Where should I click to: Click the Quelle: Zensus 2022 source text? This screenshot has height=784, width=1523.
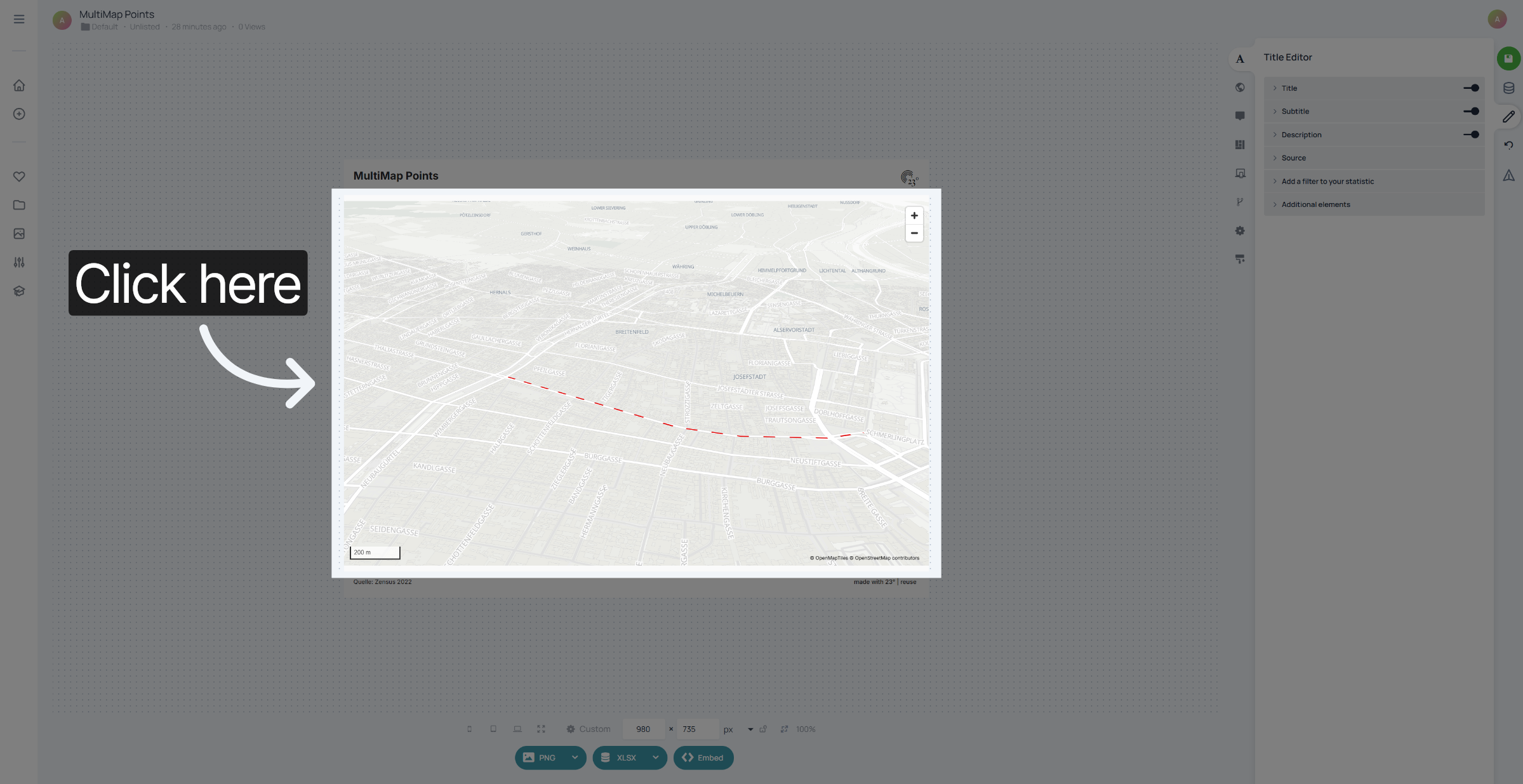tap(382, 582)
